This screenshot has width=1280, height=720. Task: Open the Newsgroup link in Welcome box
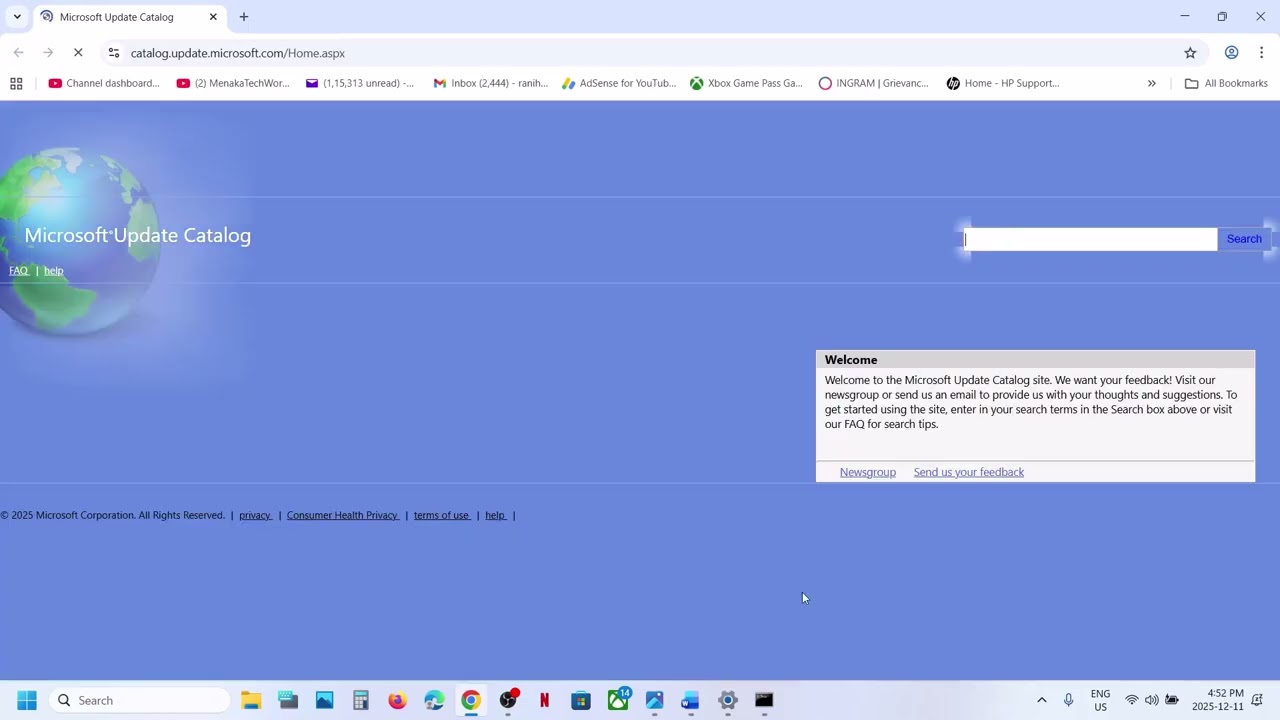coord(868,472)
